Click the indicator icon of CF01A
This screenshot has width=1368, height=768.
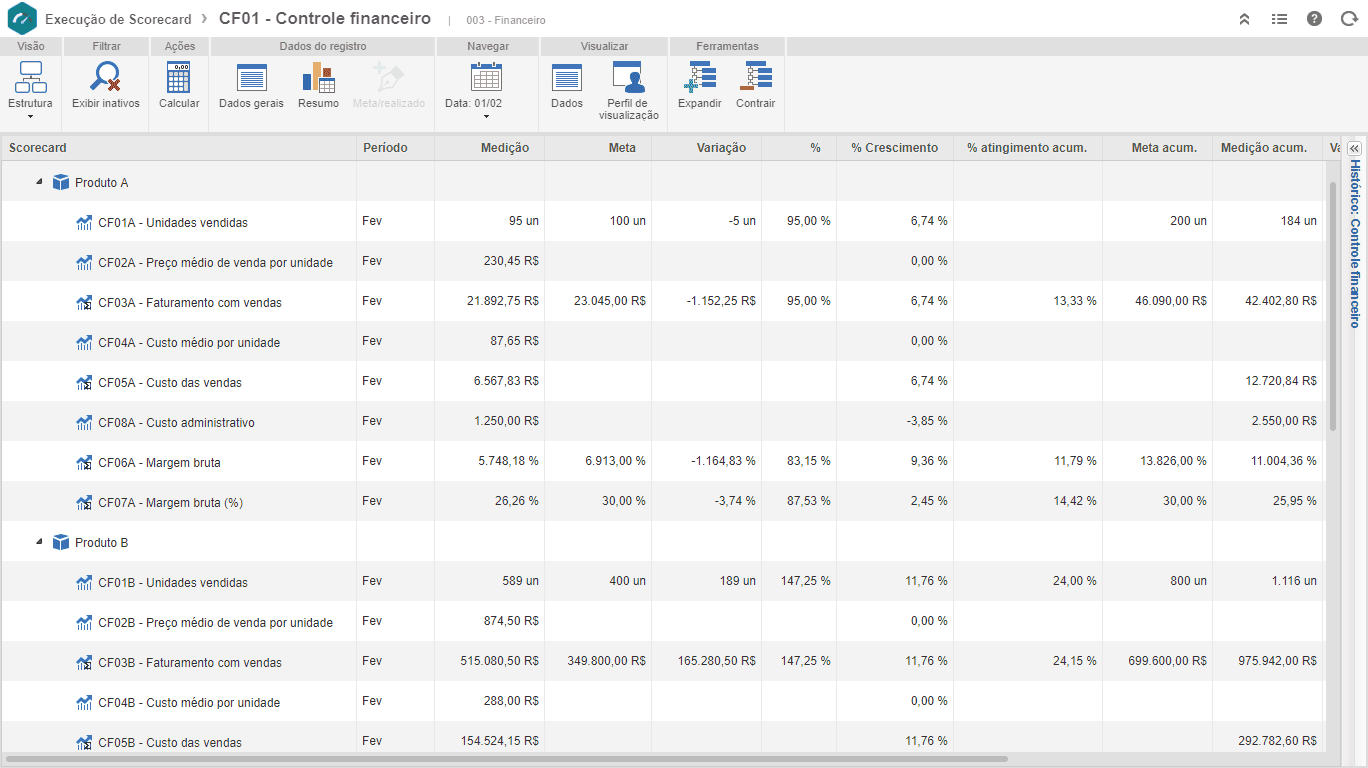(84, 222)
